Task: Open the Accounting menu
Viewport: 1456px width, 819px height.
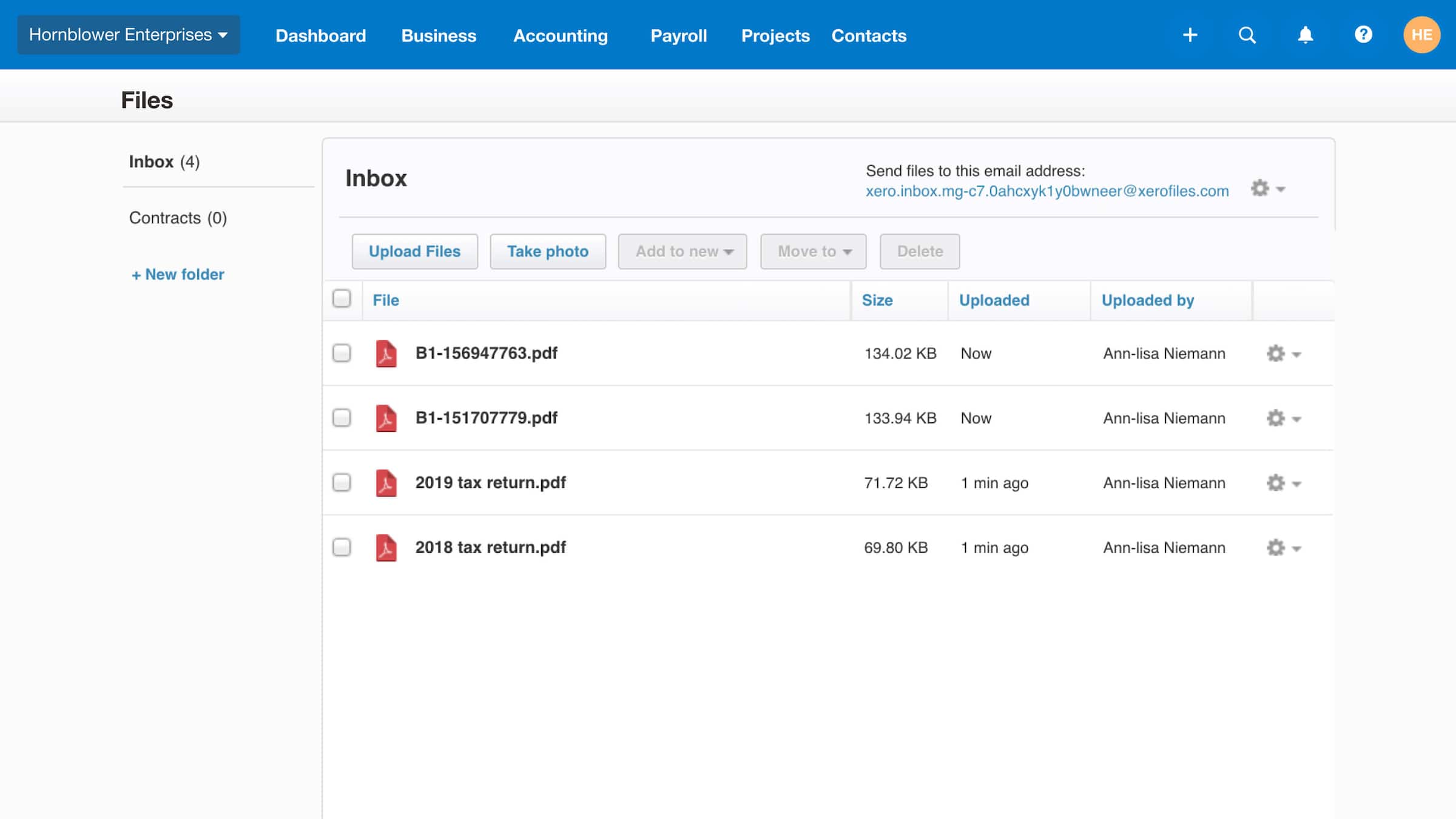Action: pos(560,36)
